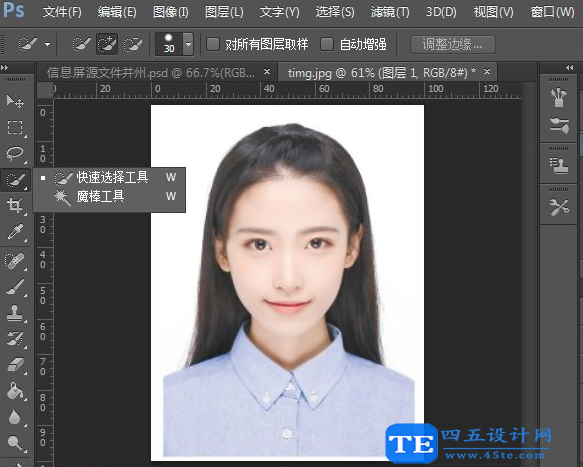Click the 调整边缘... button
Viewport: 583px width, 467px height.
(452, 45)
